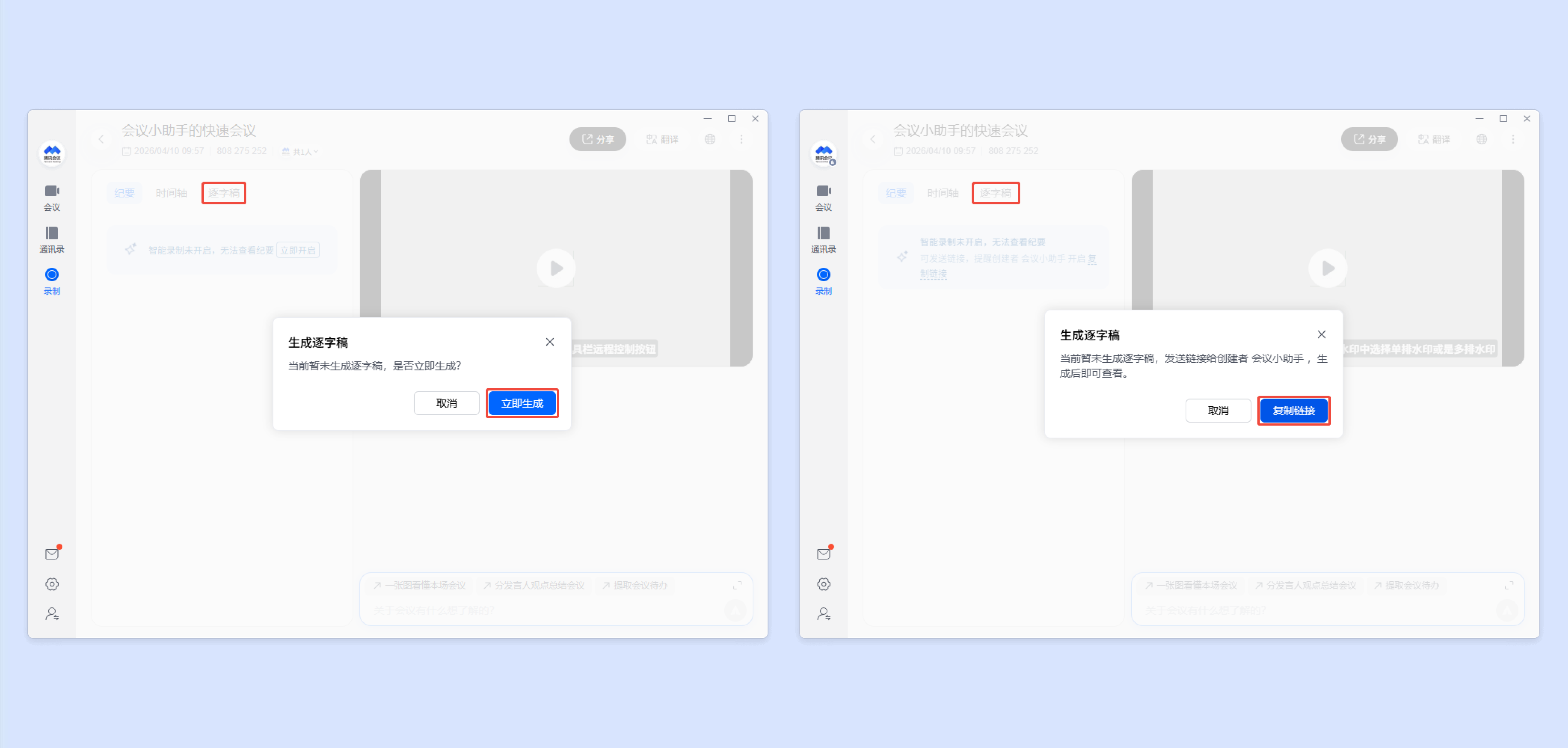The height and width of the screenshot is (748, 1568).
Task: Click meeting title 会议小助手的快速会议 in right window
Action: pos(960,131)
